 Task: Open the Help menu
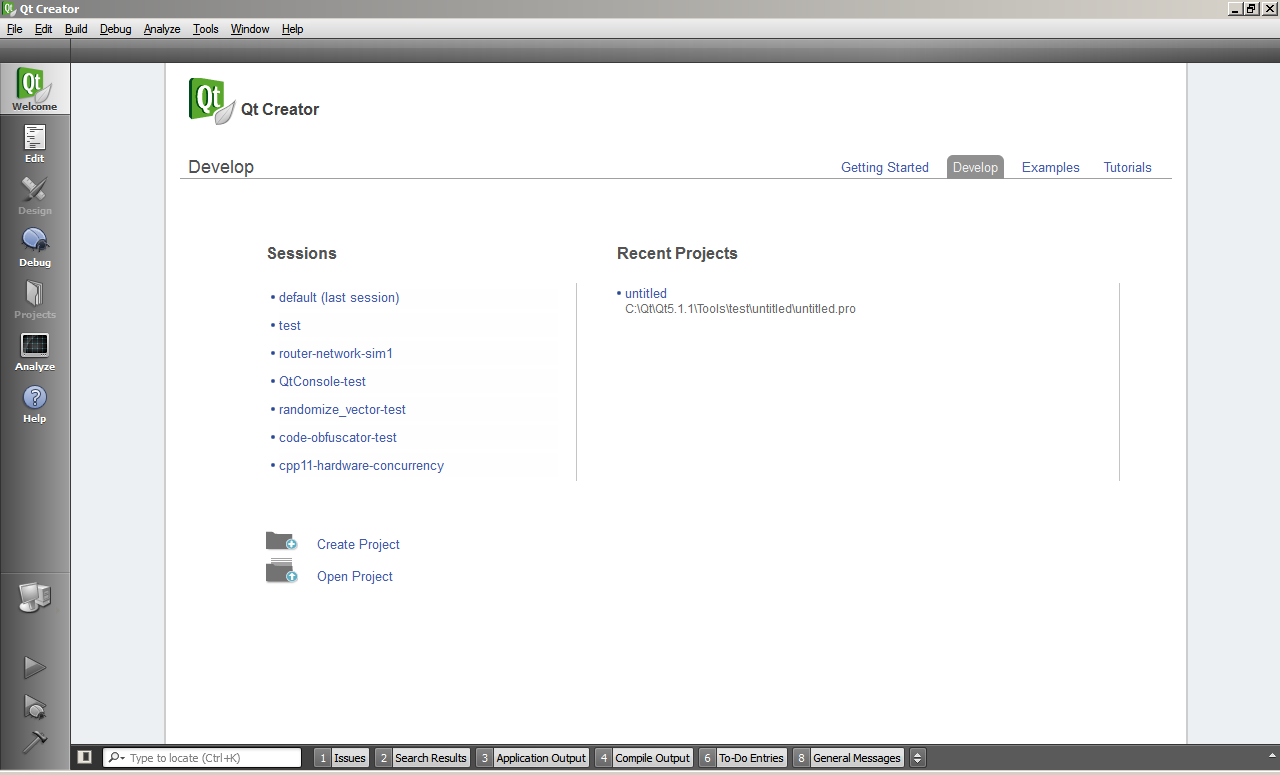(x=292, y=29)
